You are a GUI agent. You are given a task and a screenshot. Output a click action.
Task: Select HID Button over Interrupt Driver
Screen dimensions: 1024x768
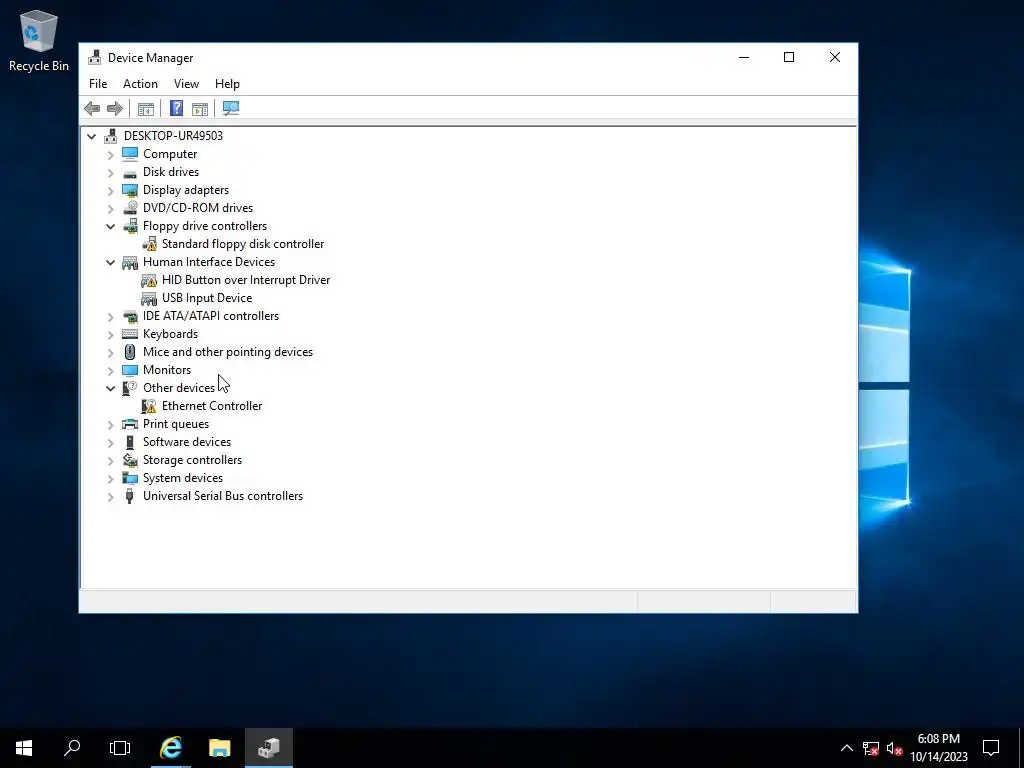[x=246, y=280]
